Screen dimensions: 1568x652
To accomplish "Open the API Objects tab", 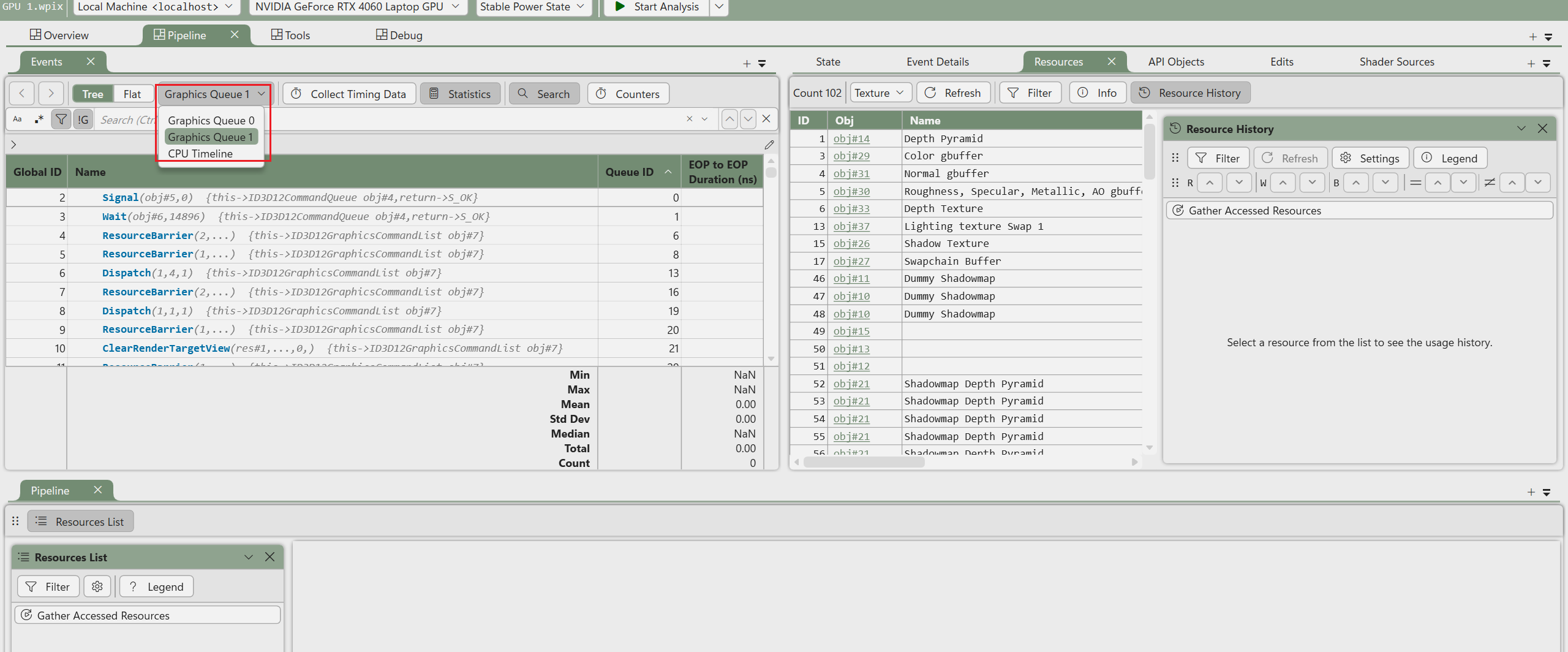I will pyautogui.click(x=1176, y=62).
